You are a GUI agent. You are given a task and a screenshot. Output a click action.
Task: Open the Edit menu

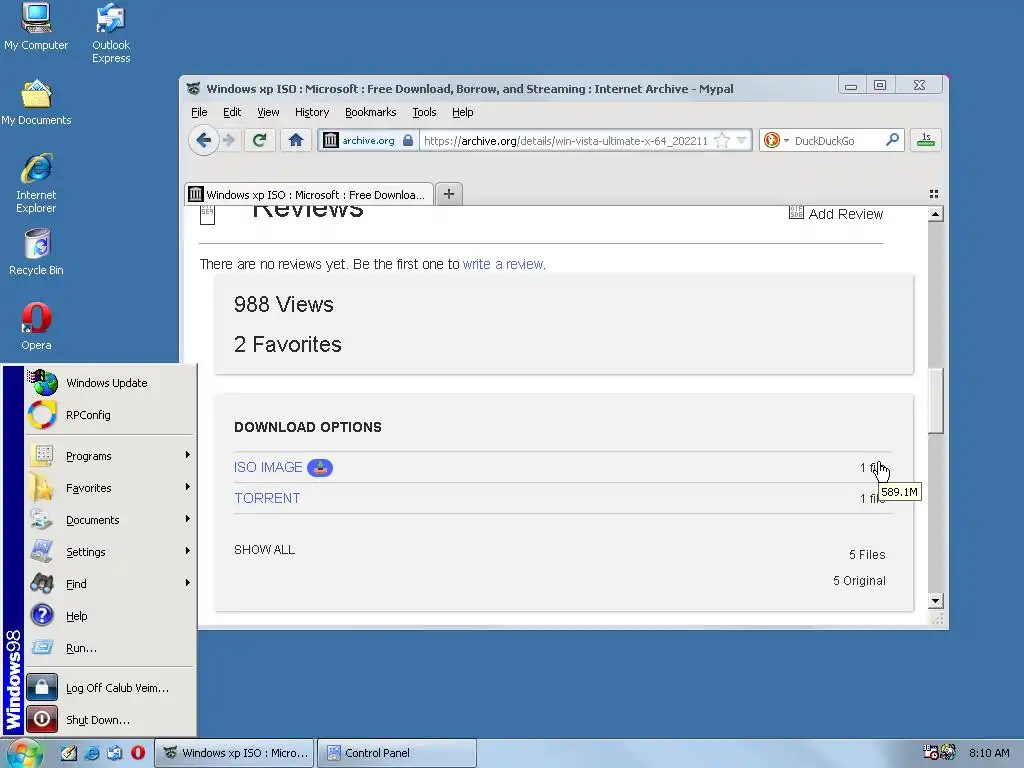click(x=232, y=112)
